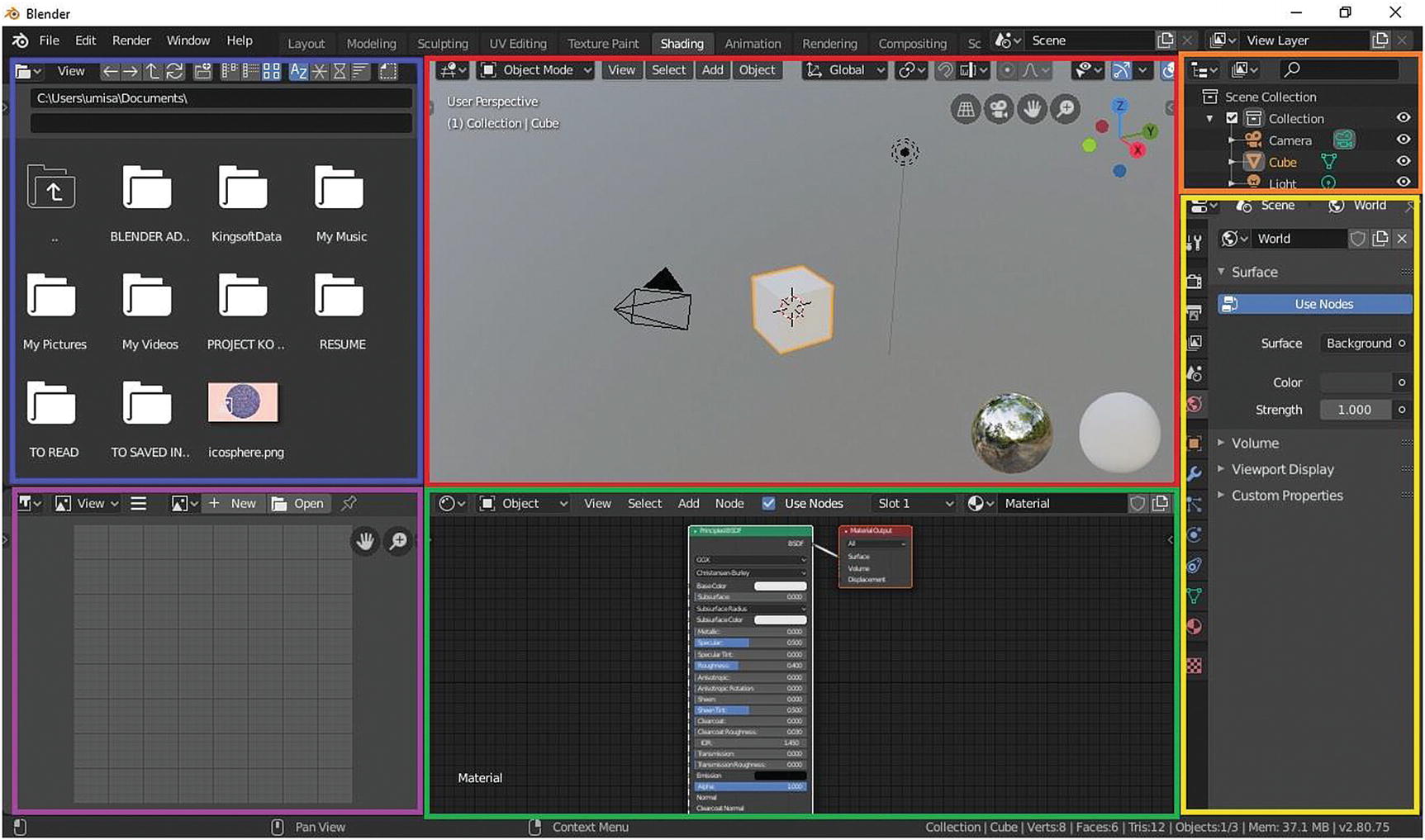Image resolution: width=1425 pixels, height=840 pixels.
Task: Open shader type Object dropdown
Action: click(524, 503)
